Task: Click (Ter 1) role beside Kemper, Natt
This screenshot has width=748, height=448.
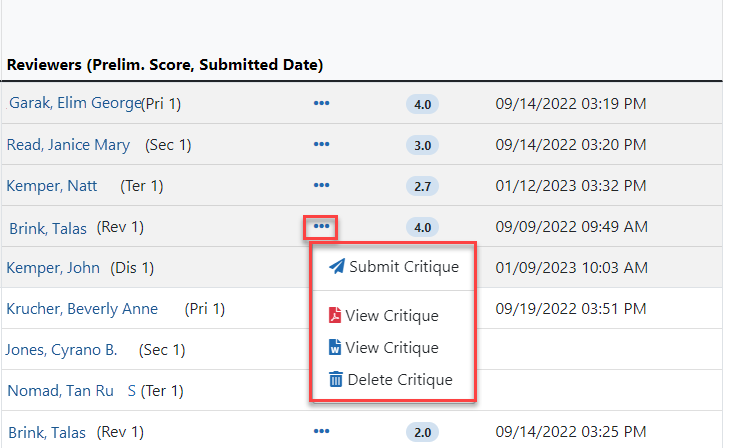Action: tap(142, 186)
